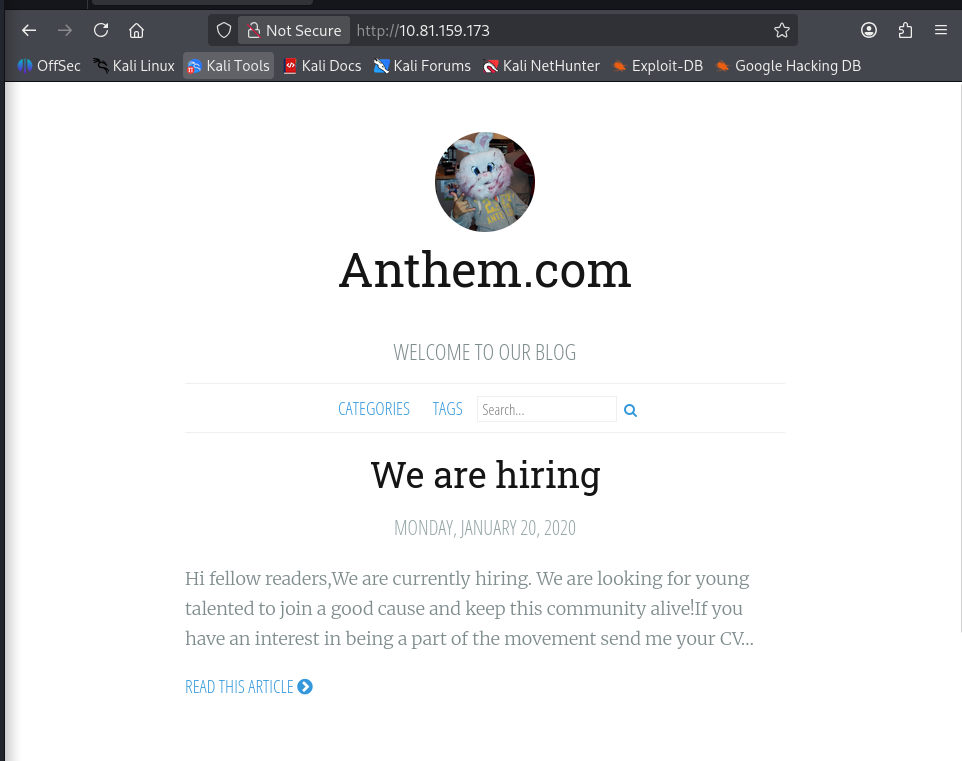Click the bunny avatar image

tap(485, 182)
